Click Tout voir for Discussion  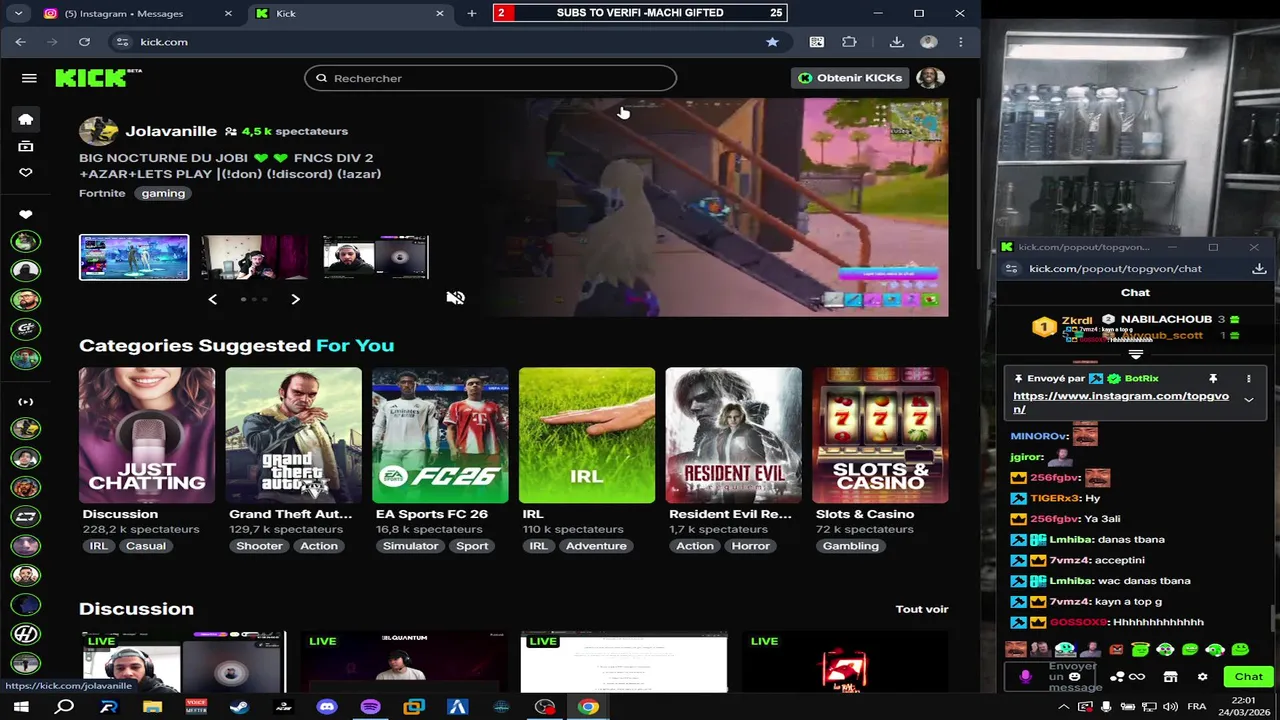921,609
